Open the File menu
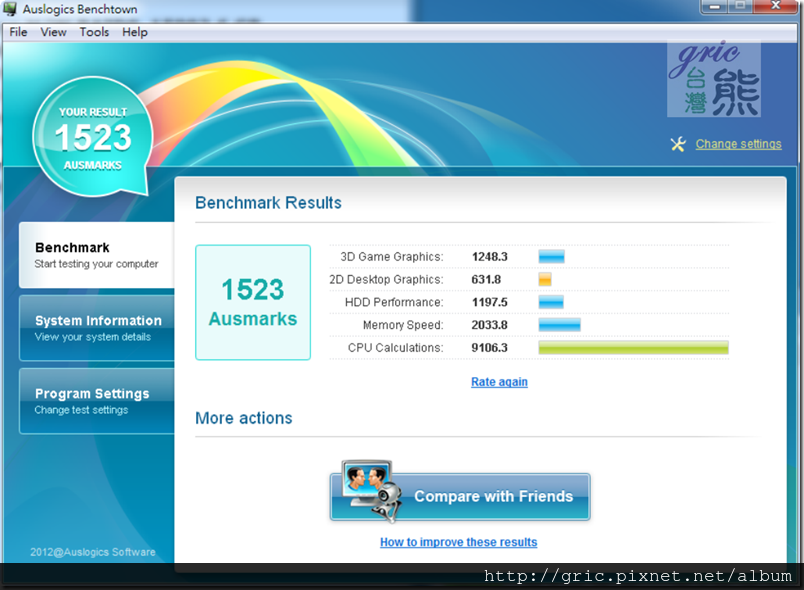Image resolution: width=804 pixels, height=590 pixels. click(18, 32)
